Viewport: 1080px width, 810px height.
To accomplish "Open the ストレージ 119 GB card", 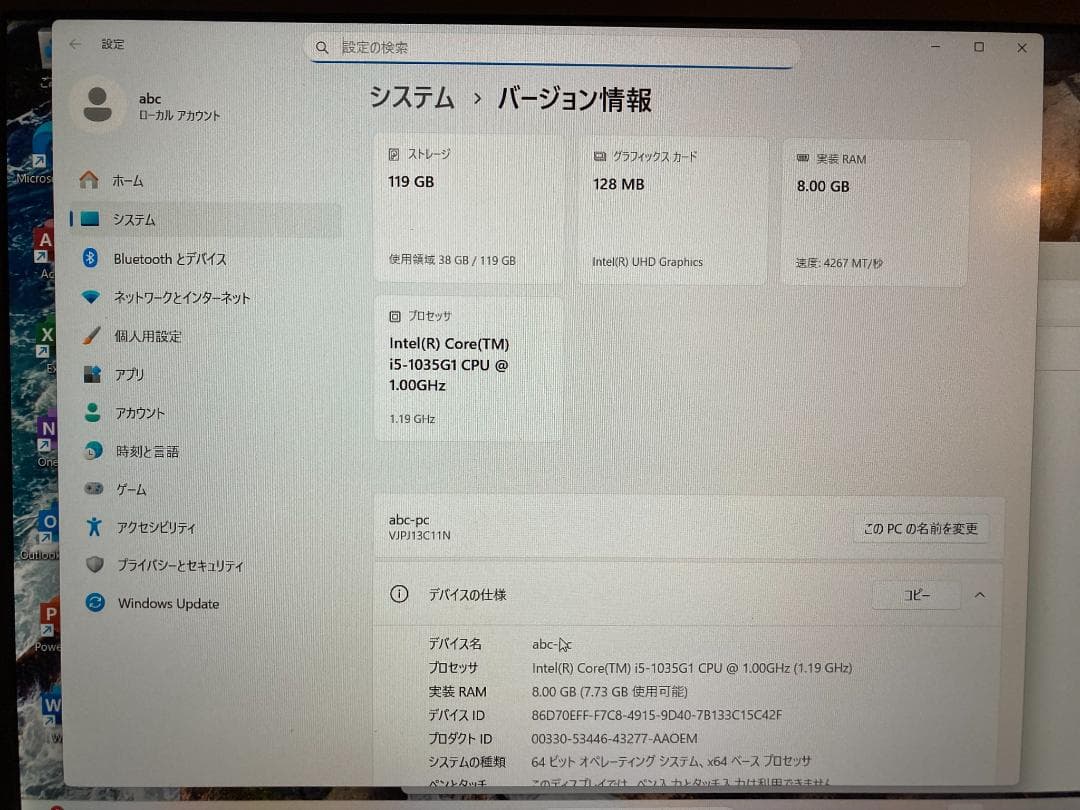I will 468,208.
